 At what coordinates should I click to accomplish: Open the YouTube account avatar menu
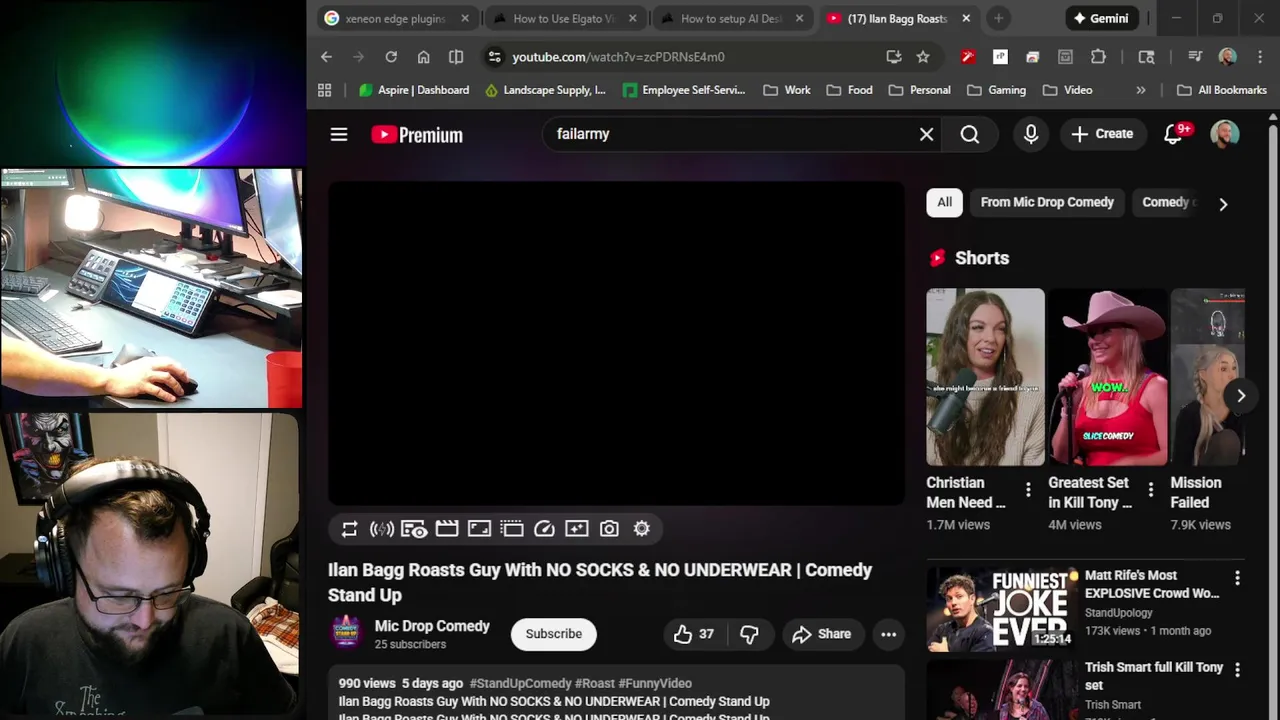tap(1225, 134)
